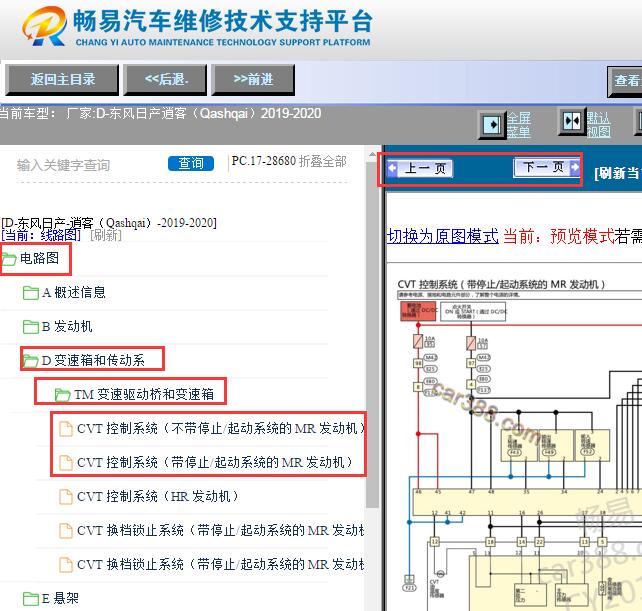Collapse the 电路图 folder icon
The image size is (642, 611).
[x=9, y=259]
